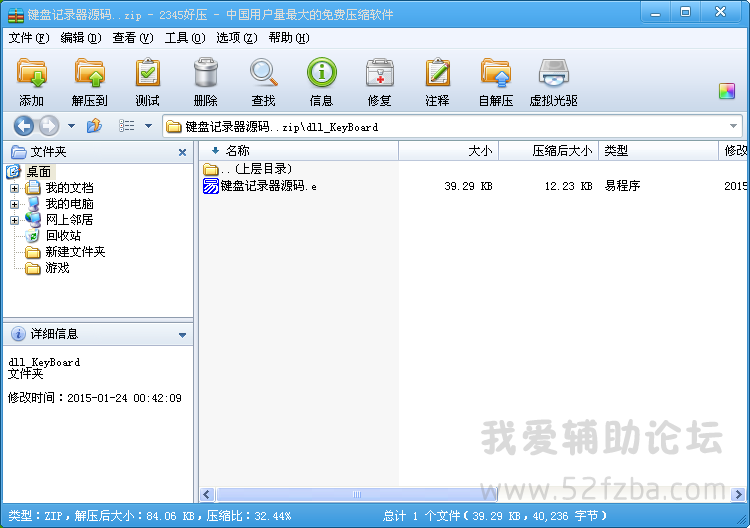The image size is (750, 528).
Task: Click the 查找 (Find) magnifier icon
Action: pos(264,73)
